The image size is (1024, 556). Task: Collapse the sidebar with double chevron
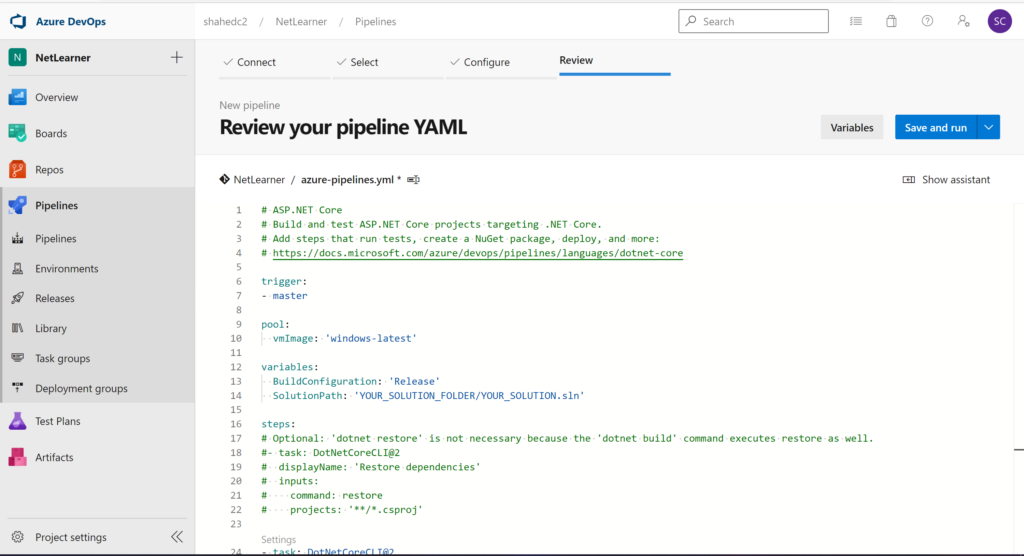[x=177, y=537]
